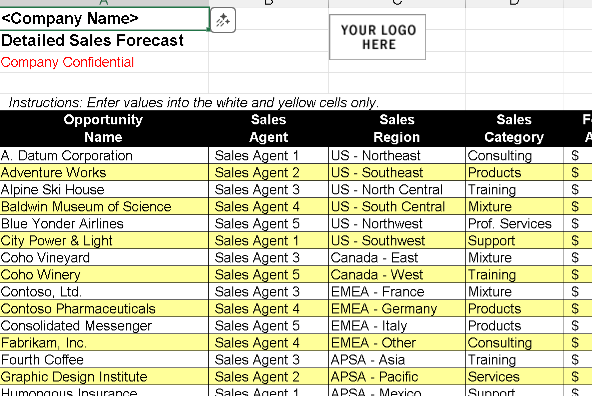592x396 pixels.
Task: Click Mixture category in Baldwin Museum row
Action: pyautogui.click(x=514, y=206)
